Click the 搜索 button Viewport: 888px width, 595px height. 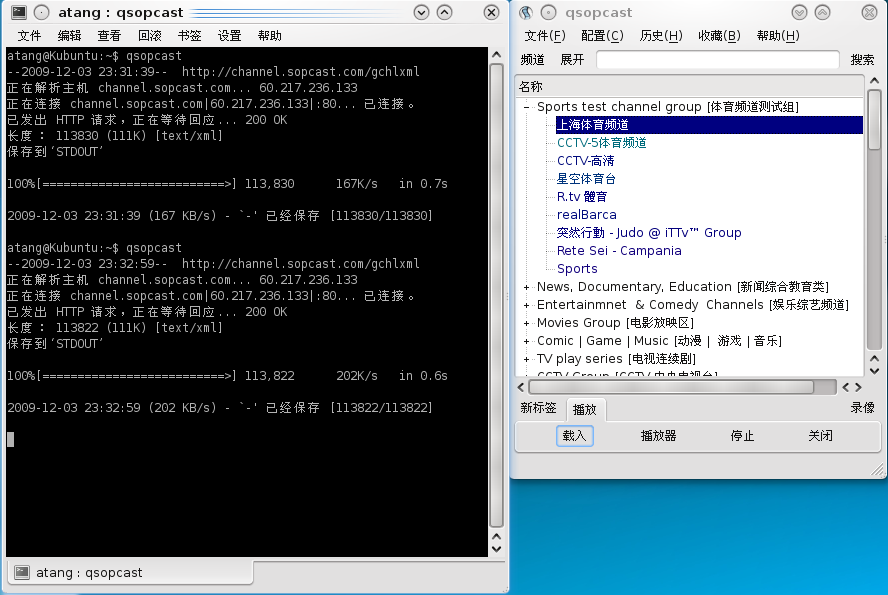click(862, 59)
